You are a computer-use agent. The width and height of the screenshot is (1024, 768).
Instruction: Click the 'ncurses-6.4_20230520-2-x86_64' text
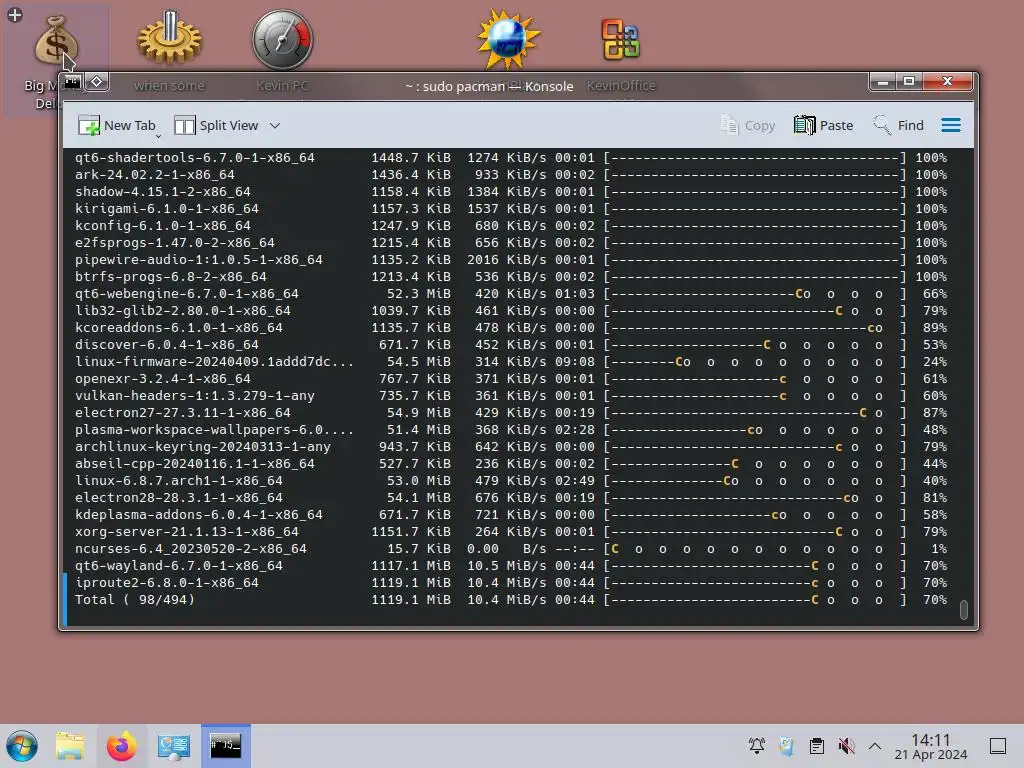click(191, 548)
